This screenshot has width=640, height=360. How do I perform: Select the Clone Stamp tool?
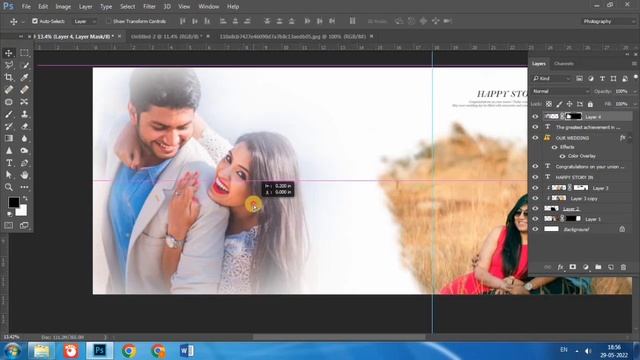(24, 114)
